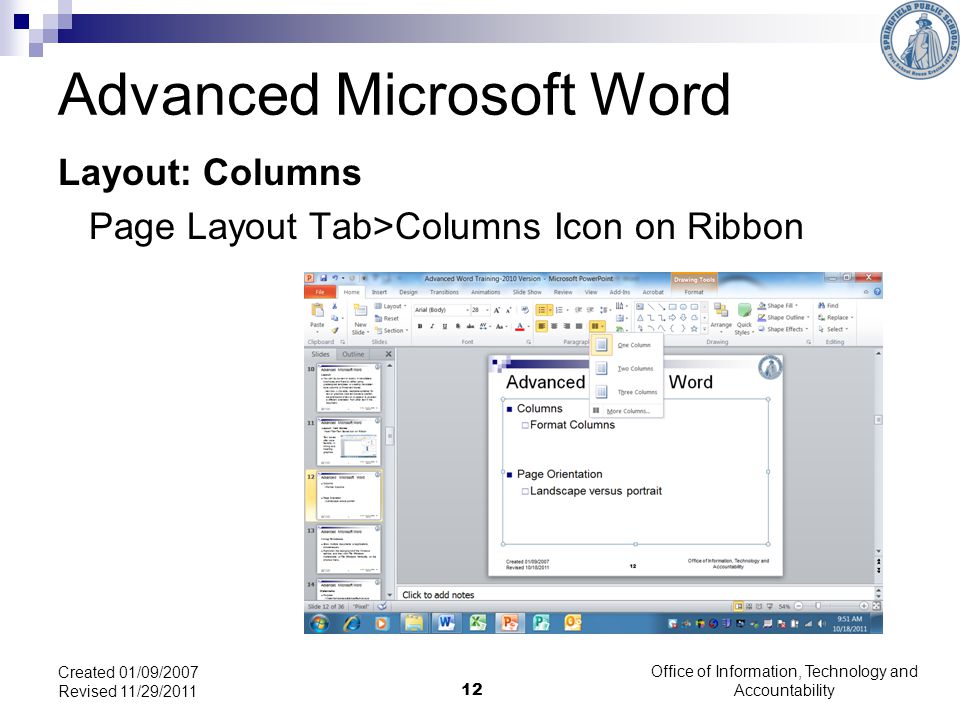Open Publisher from the taskbar
The height and width of the screenshot is (720, 960).
pos(541,623)
